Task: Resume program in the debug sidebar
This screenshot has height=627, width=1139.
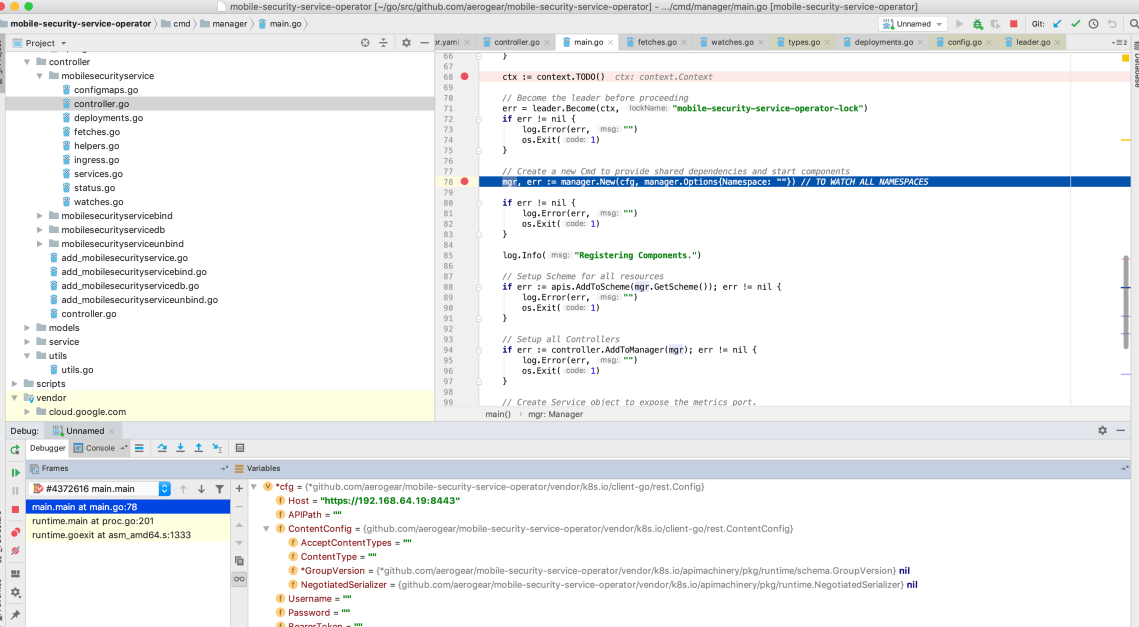Action: pos(15,472)
